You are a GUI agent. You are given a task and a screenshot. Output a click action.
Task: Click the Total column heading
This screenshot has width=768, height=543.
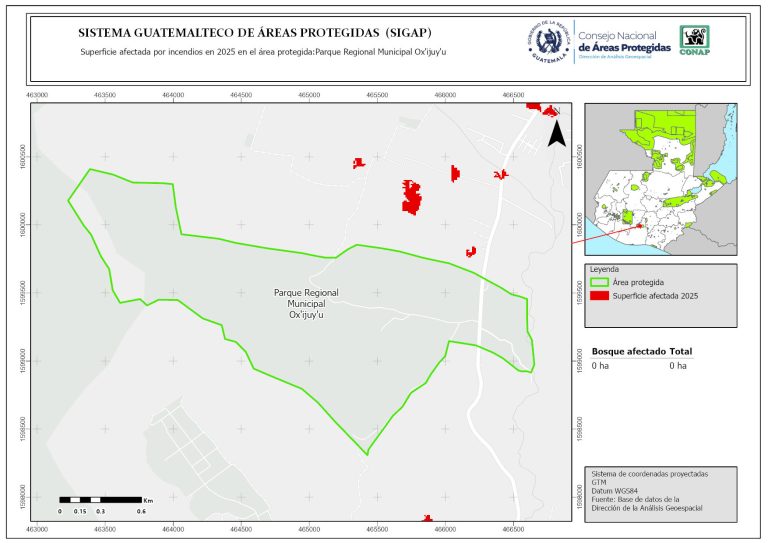click(x=681, y=352)
